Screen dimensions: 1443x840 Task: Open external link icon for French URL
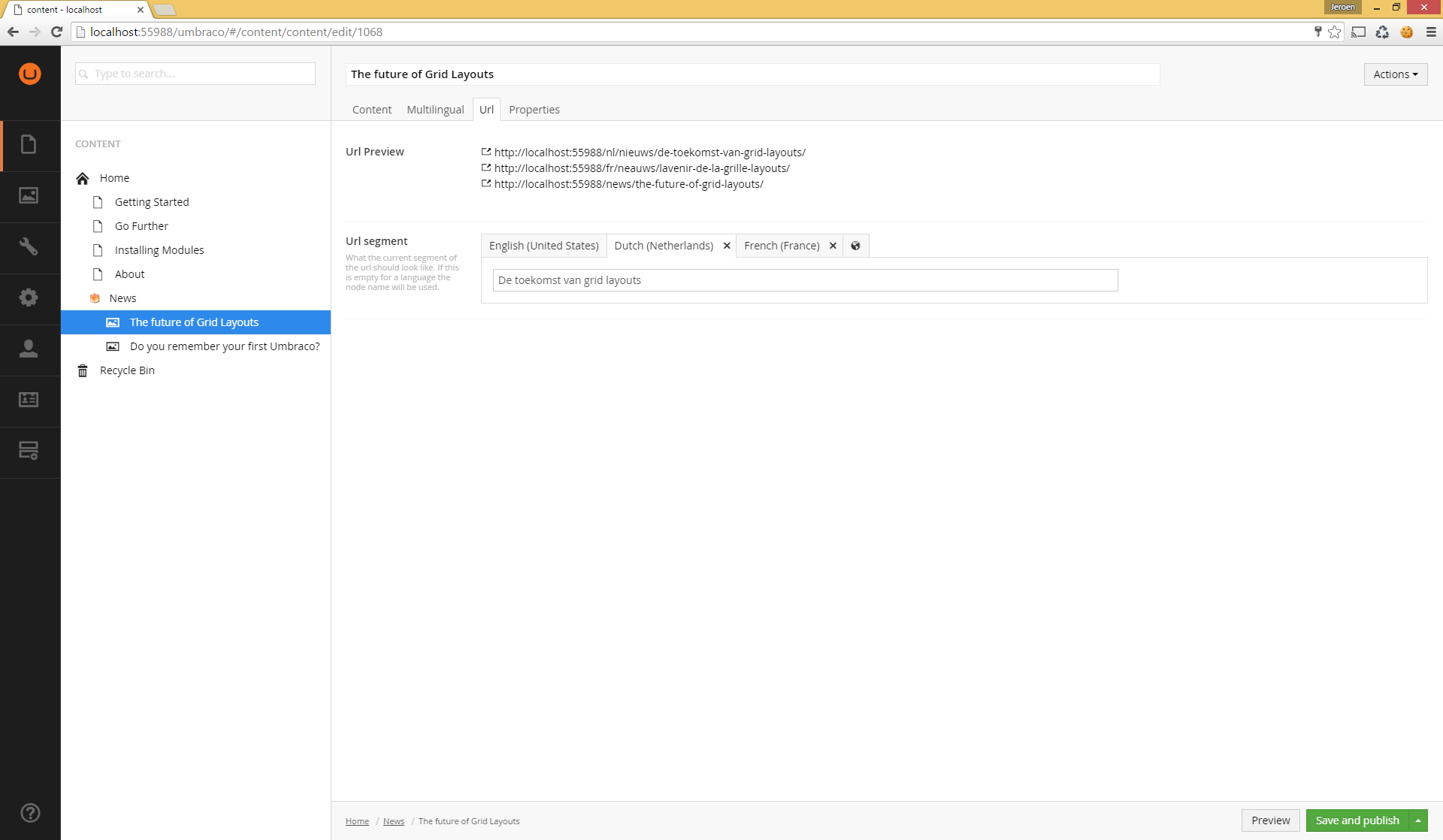tap(486, 168)
